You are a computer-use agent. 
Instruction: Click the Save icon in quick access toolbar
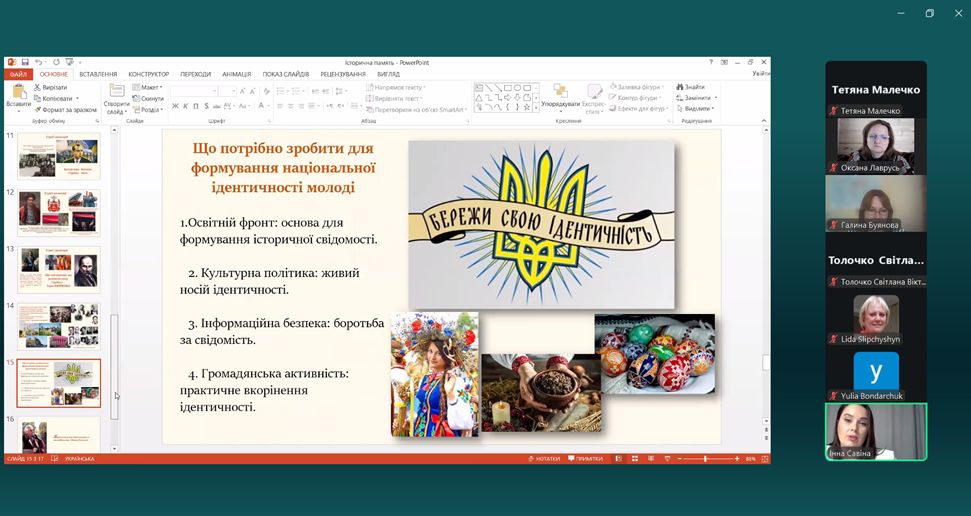pyautogui.click(x=25, y=62)
